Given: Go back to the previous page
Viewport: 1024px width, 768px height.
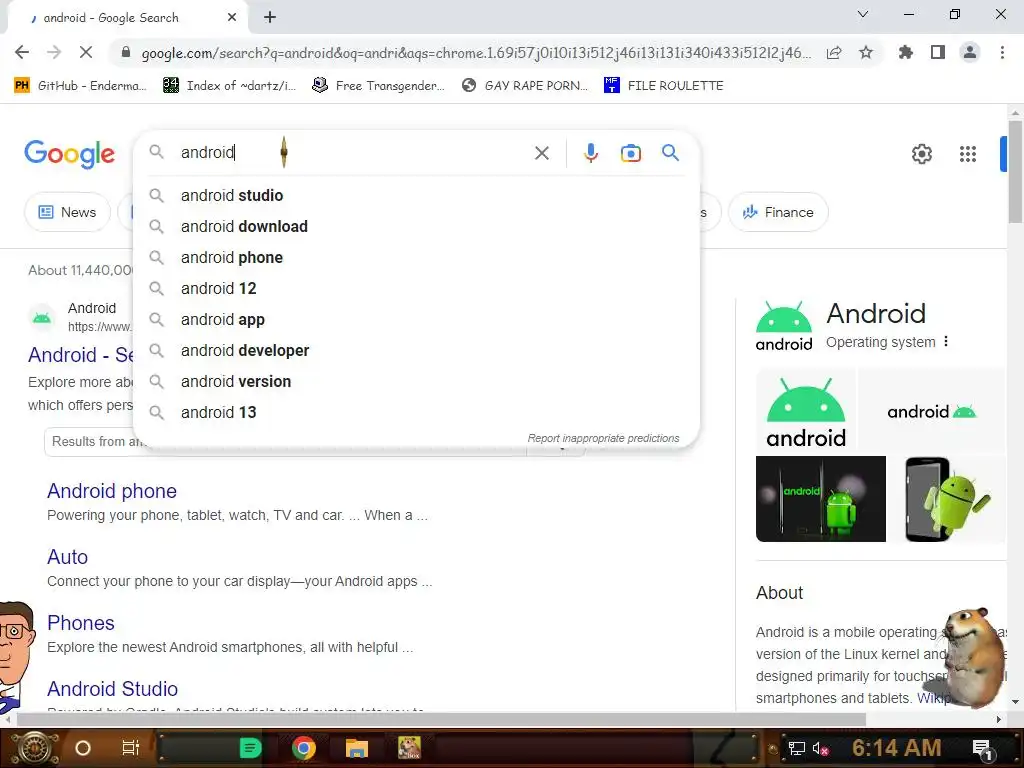Looking at the screenshot, I should tap(22, 52).
